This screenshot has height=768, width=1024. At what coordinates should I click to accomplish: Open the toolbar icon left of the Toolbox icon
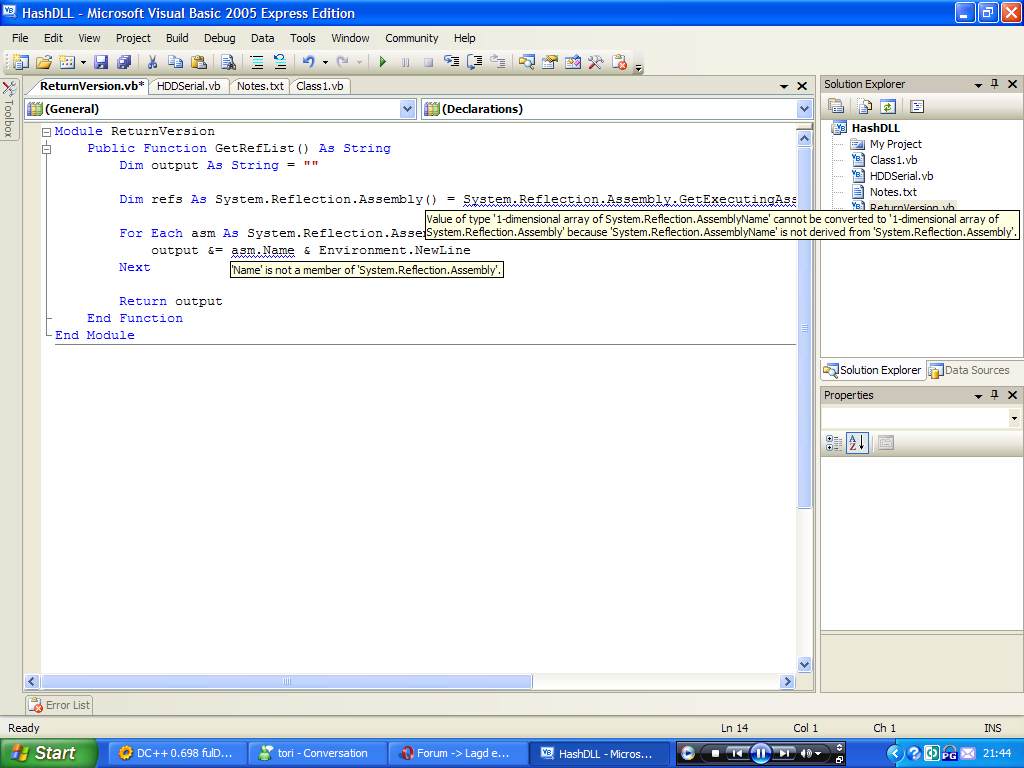573,62
